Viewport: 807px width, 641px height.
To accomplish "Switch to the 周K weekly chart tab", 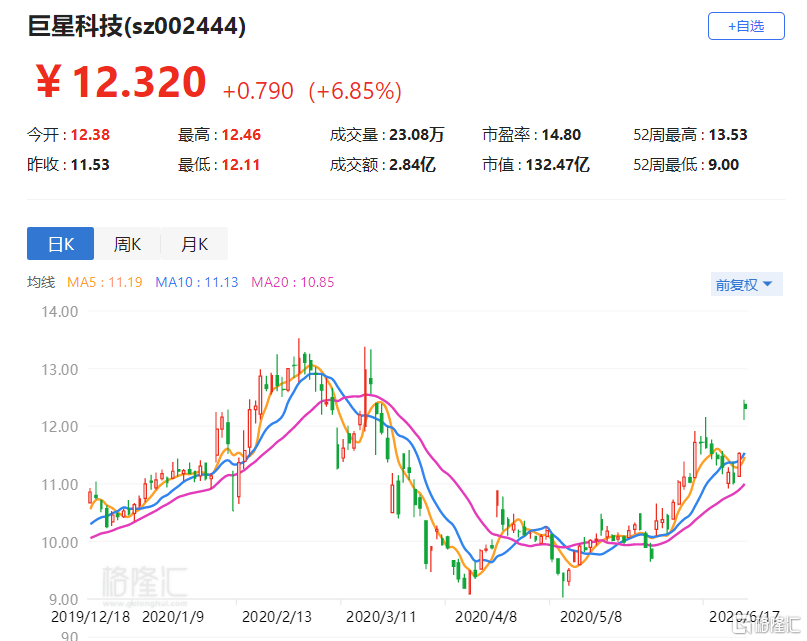I will click(x=127, y=244).
